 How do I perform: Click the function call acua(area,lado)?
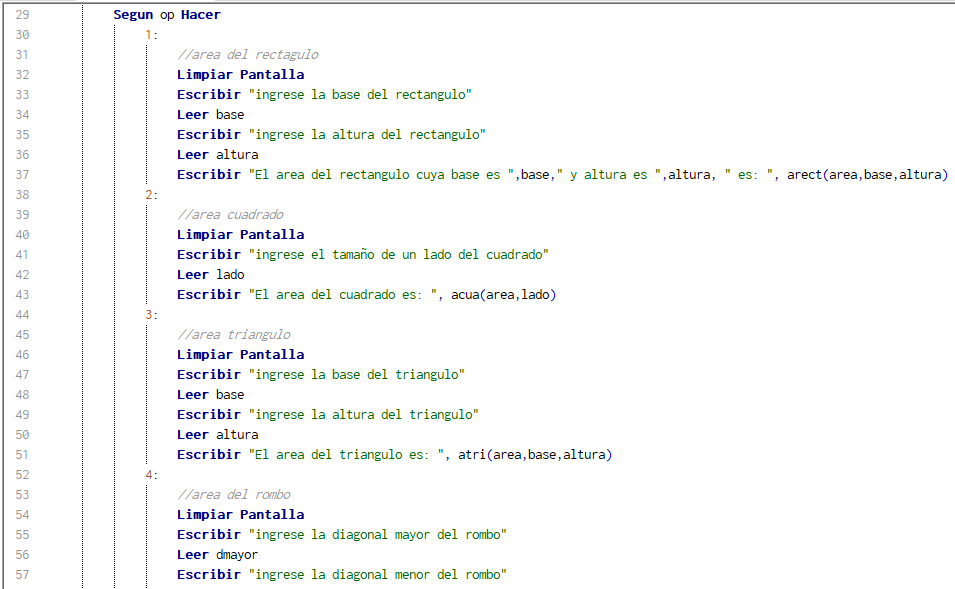pos(504,295)
